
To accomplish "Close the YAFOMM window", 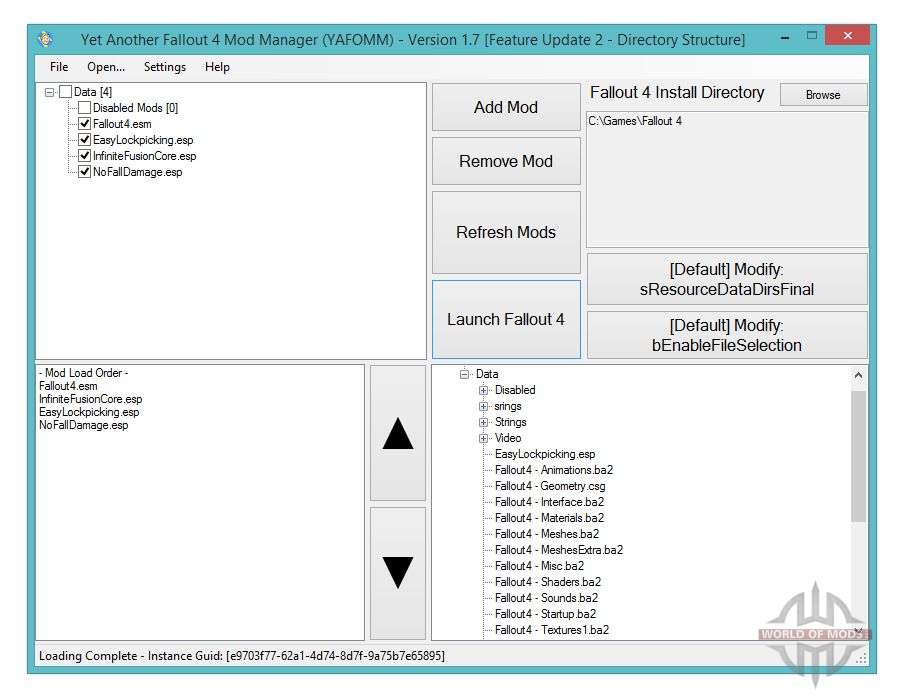I will [x=847, y=36].
